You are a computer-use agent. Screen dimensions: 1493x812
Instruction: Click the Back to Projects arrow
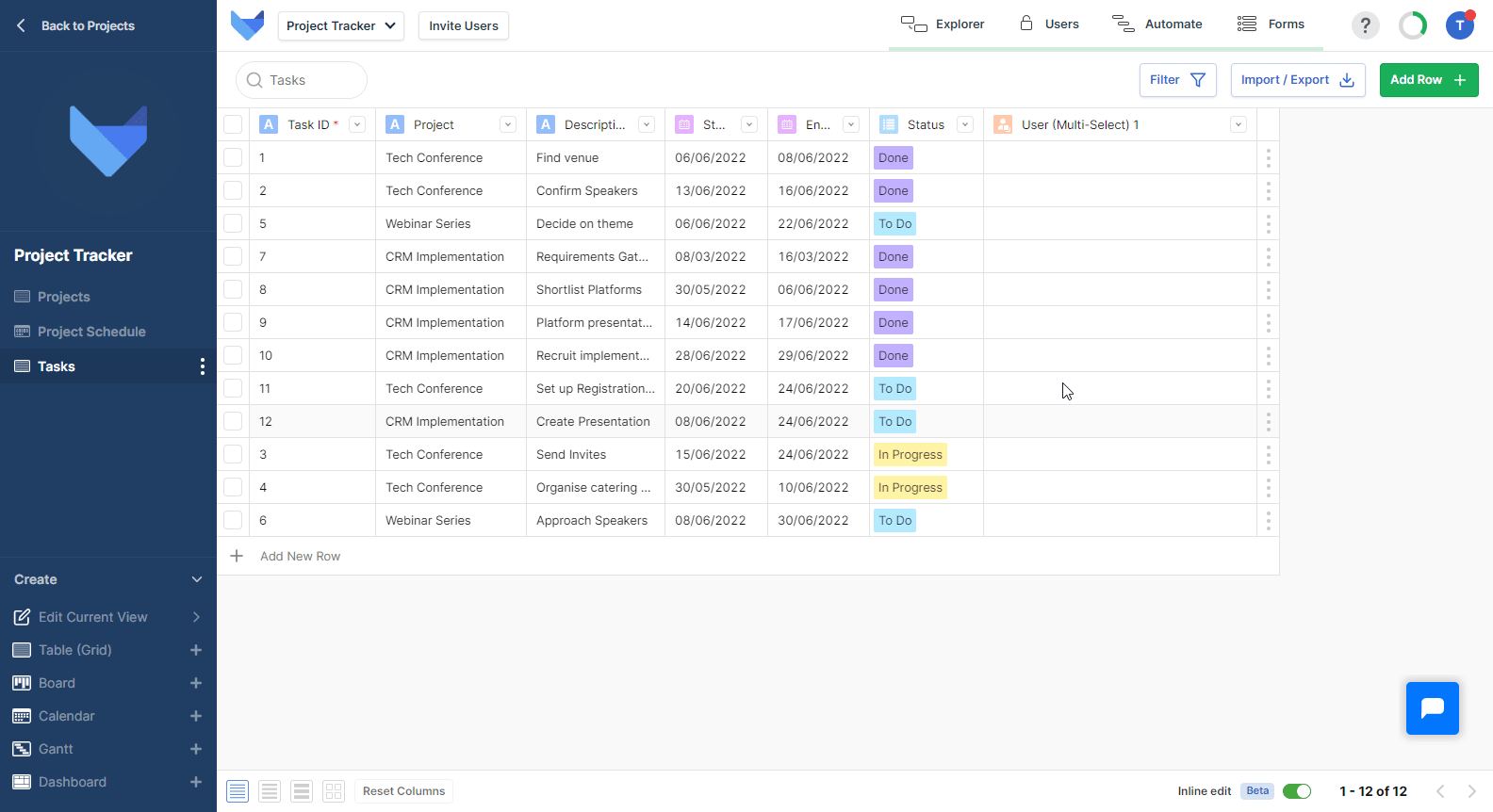pos(21,25)
